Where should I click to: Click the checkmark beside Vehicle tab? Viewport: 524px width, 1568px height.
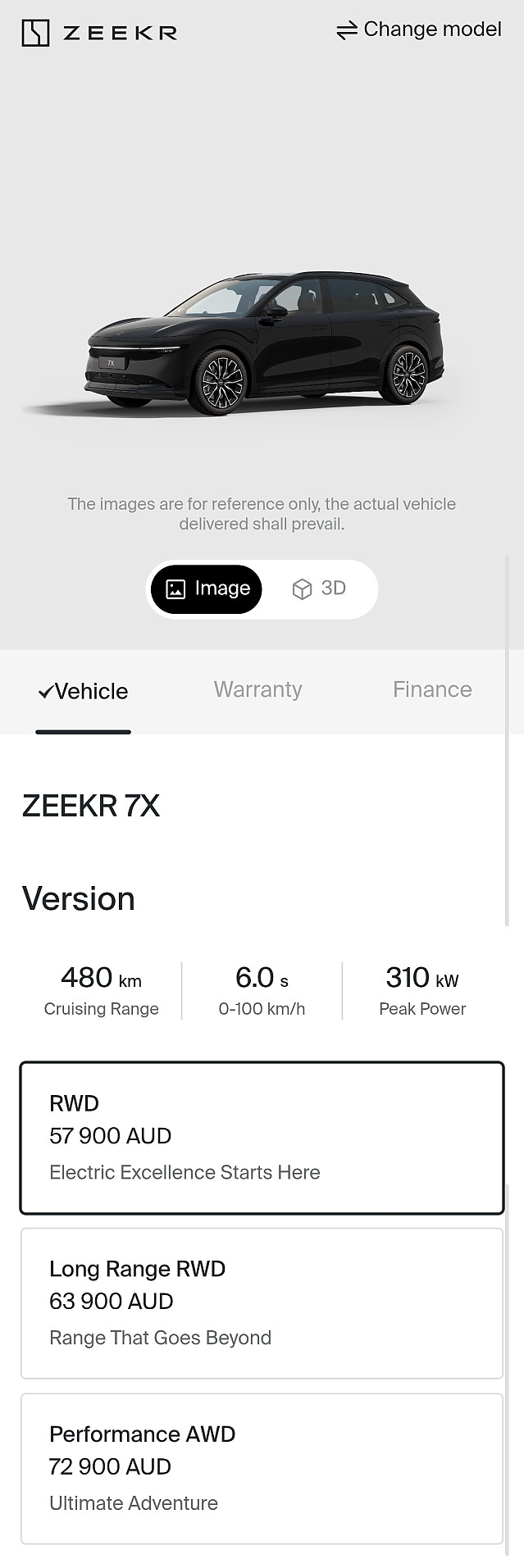pos(45,692)
